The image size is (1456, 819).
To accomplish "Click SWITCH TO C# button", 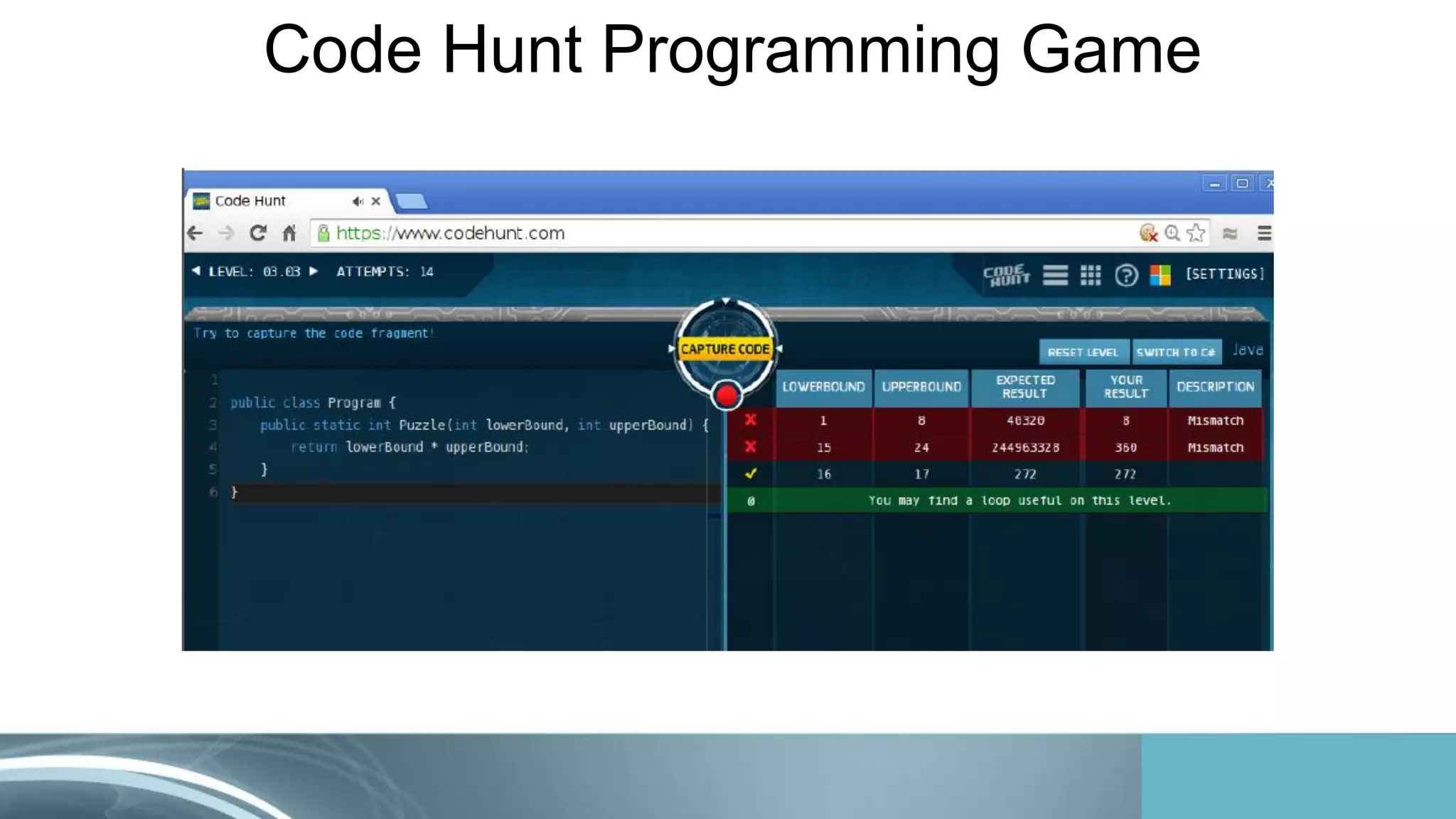I will (1176, 352).
